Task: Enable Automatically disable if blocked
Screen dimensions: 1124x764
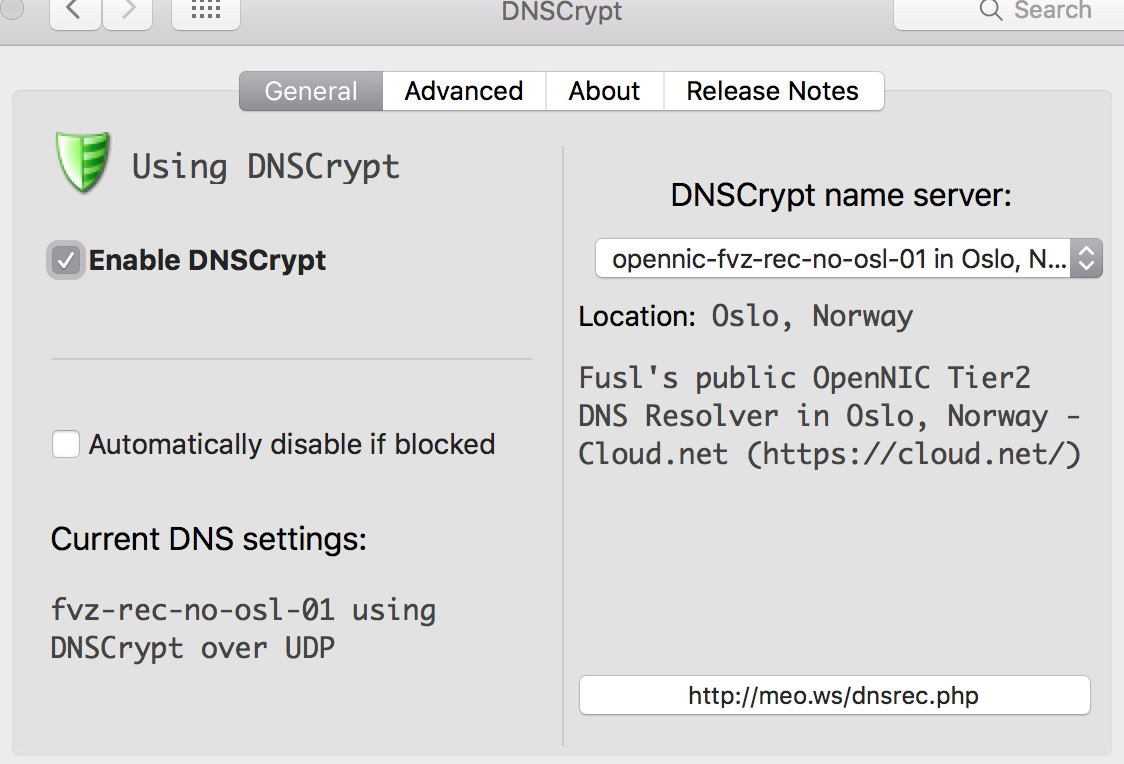Action: [x=66, y=444]
